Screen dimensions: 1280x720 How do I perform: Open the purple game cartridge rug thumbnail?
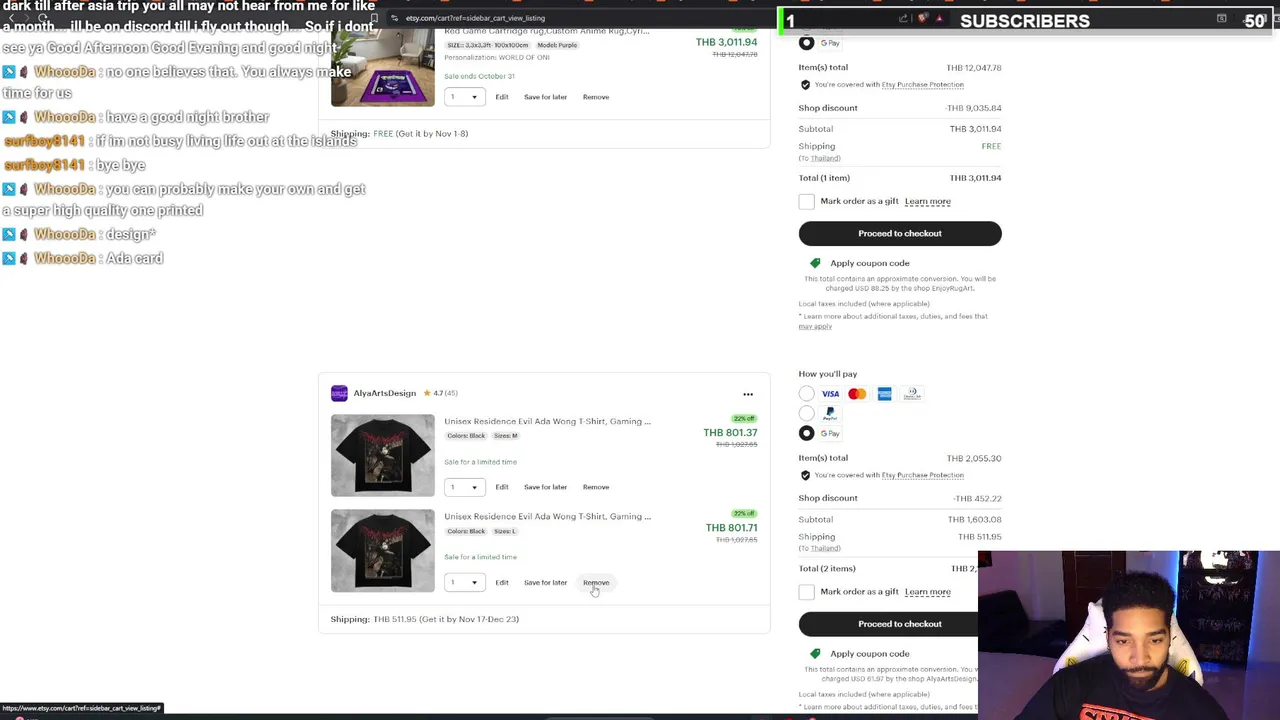[383, 66]
